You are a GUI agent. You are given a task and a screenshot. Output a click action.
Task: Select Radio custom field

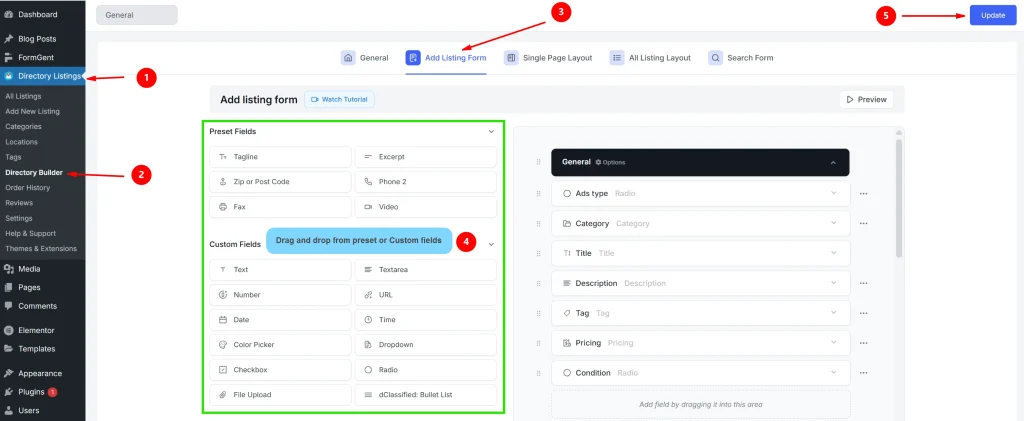pos(425,369)
